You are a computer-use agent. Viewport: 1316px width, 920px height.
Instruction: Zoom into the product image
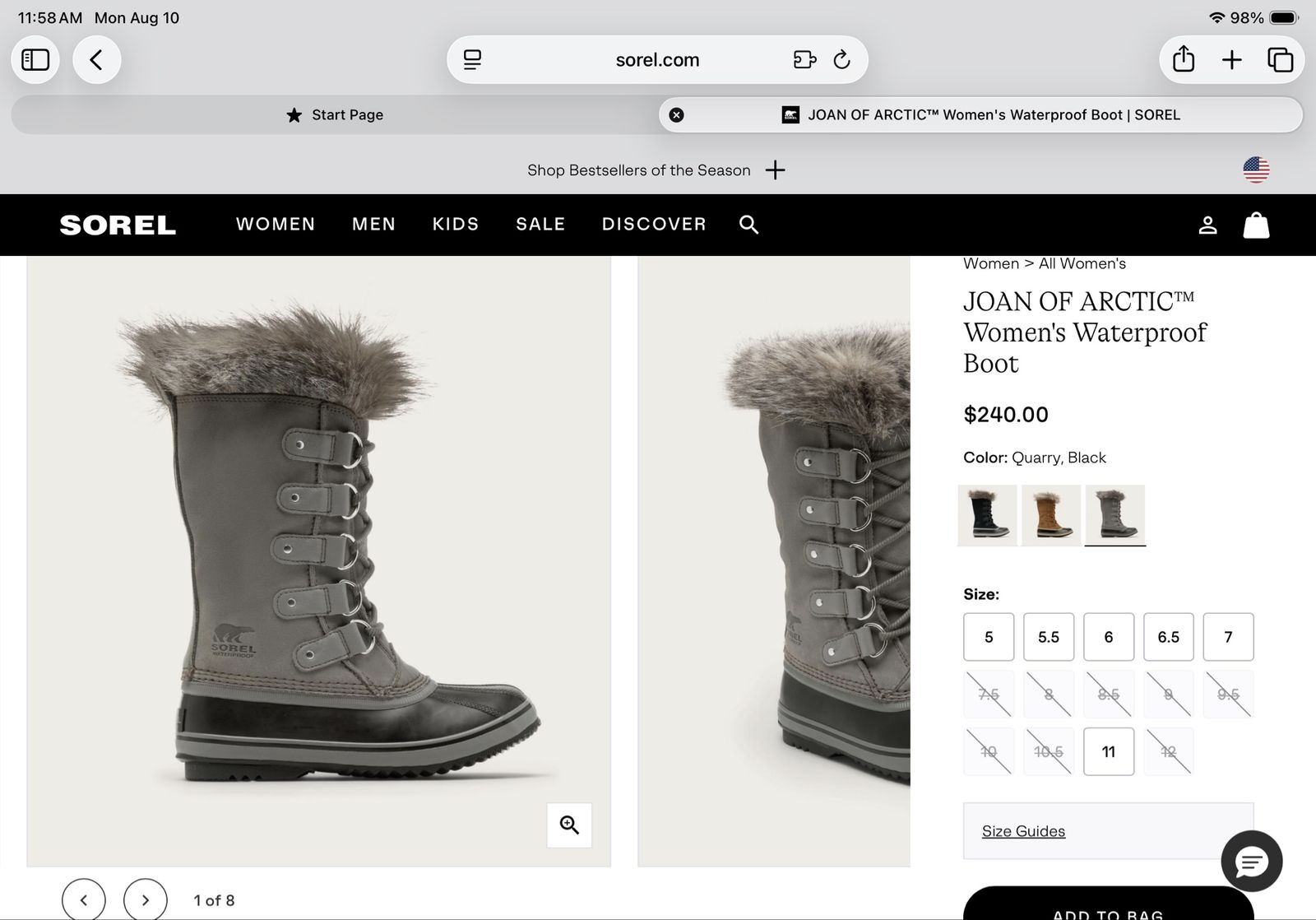(x=569, y=825)
